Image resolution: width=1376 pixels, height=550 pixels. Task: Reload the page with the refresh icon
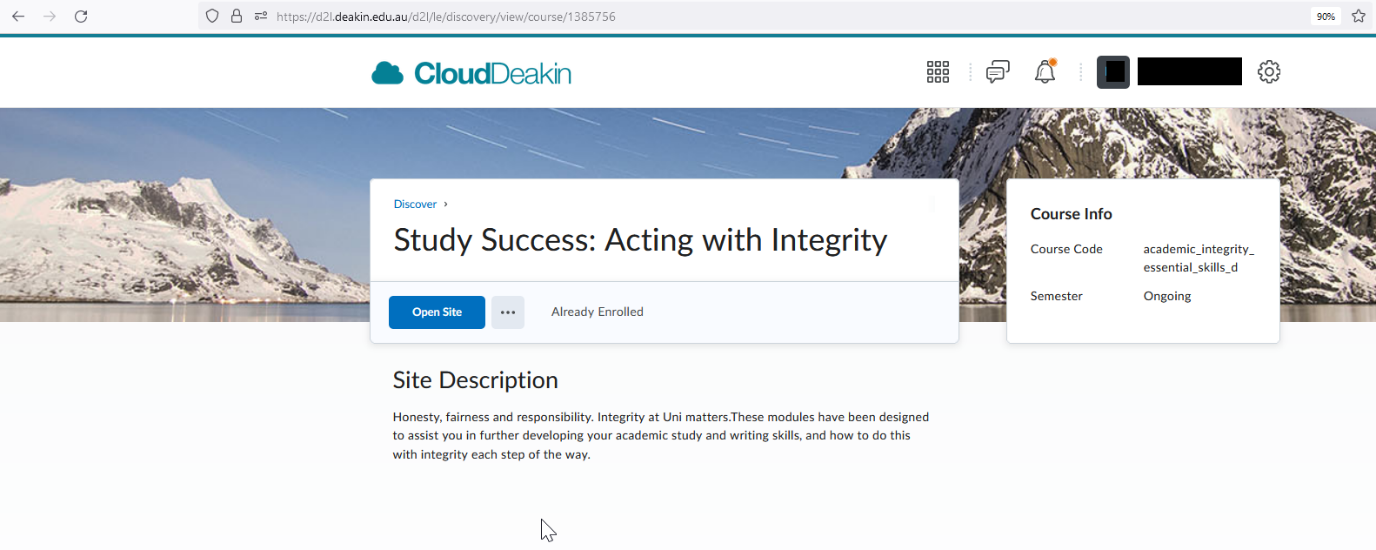tap(81, 16)
